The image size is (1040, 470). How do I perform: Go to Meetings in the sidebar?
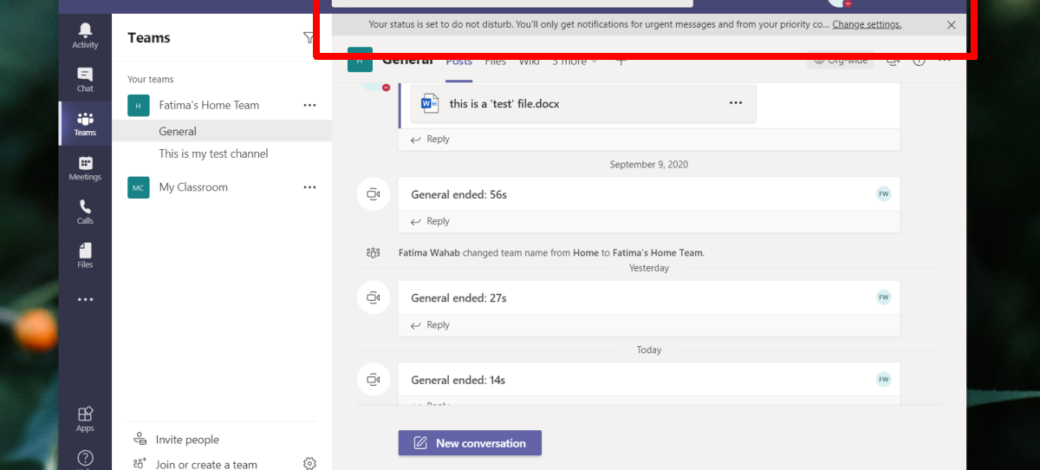coord(85,168)
